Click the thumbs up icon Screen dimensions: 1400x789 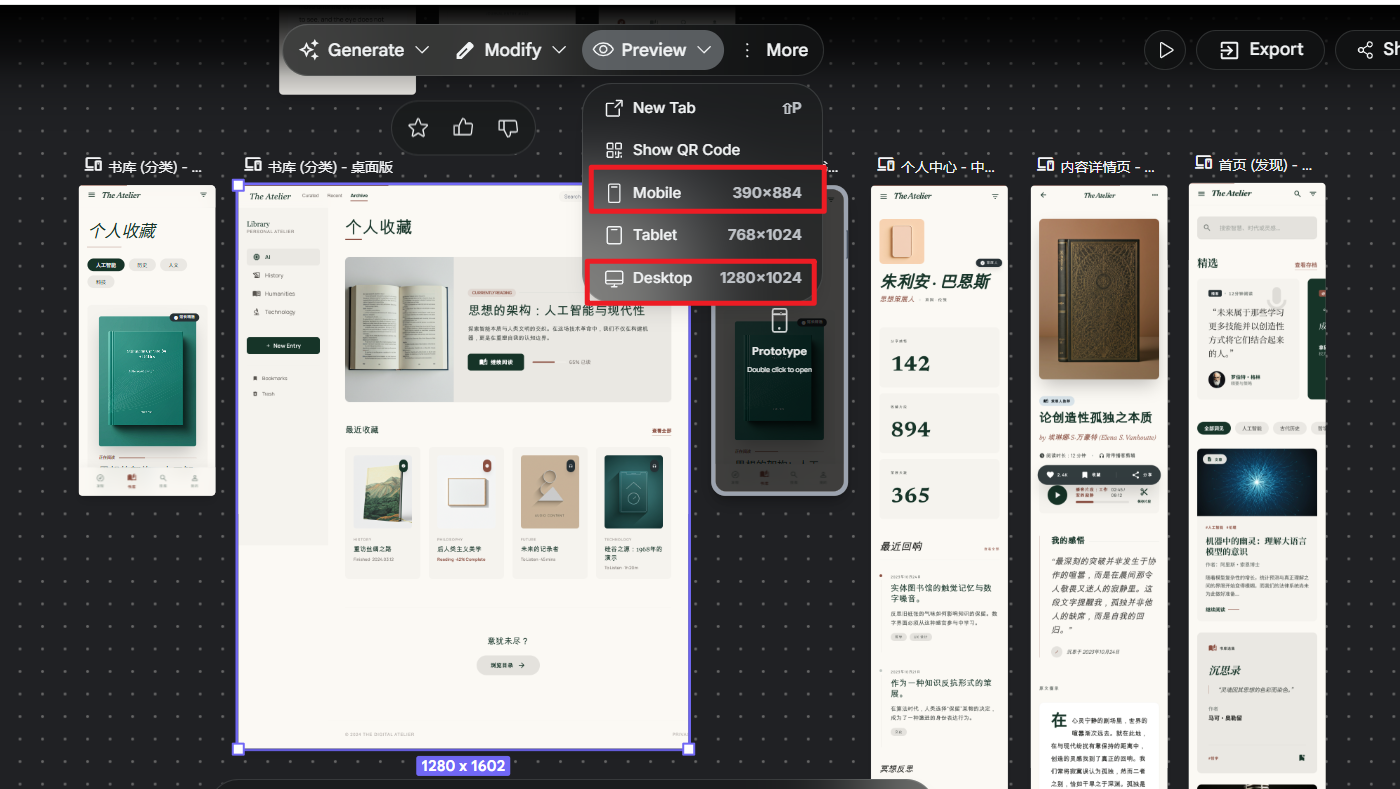pos(463,128)
